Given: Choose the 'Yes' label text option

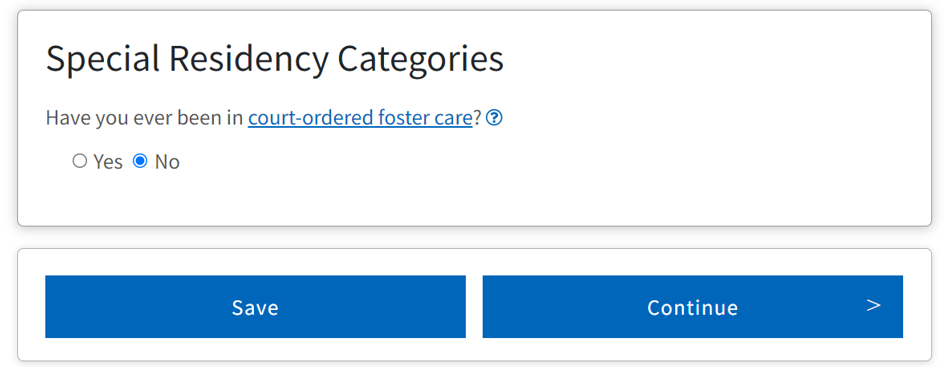Looking at the screenshot, I should coord(108,162).
